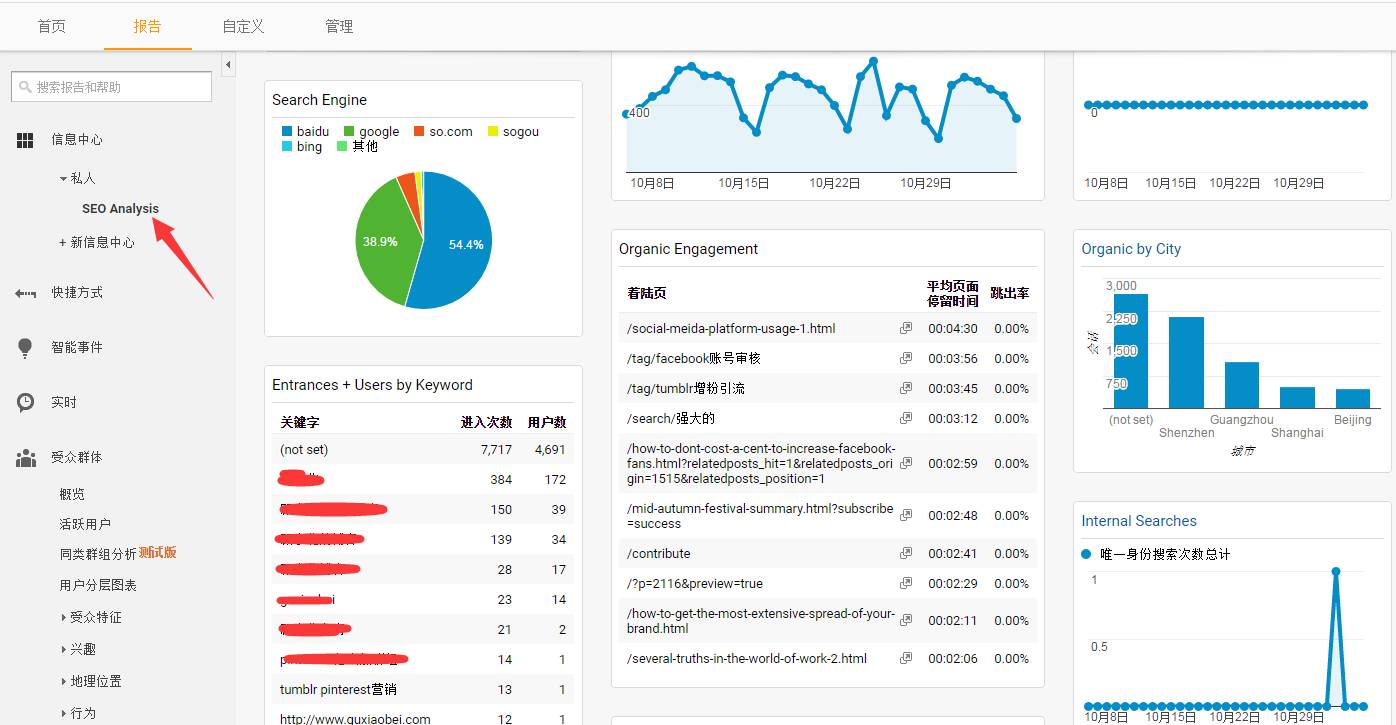The image size is (1396, 725).
Task: Add a new dashboard via 新信息中心
Action: point(97,242)
